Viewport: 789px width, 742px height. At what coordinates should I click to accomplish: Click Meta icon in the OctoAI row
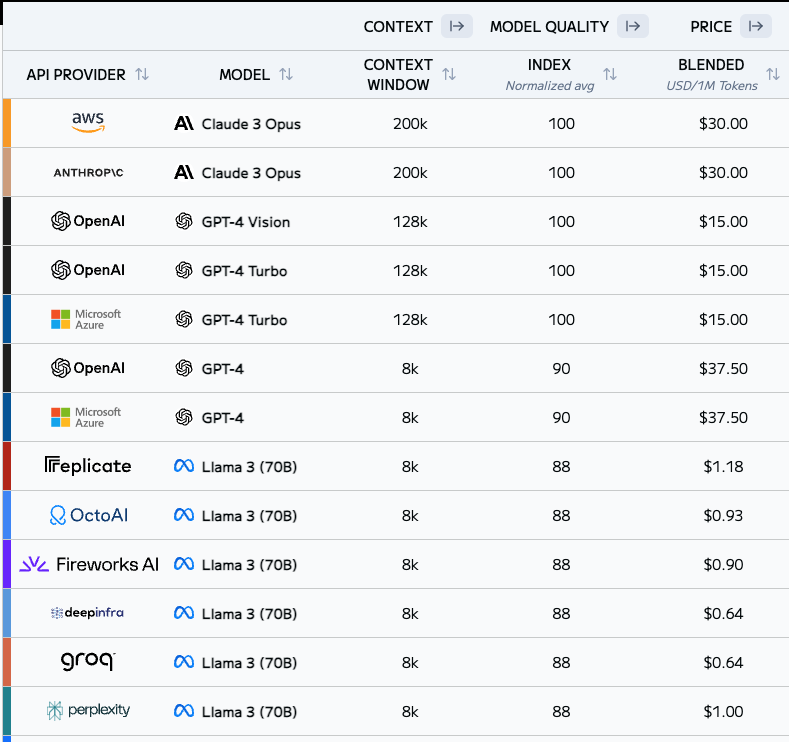pos(184,515)
